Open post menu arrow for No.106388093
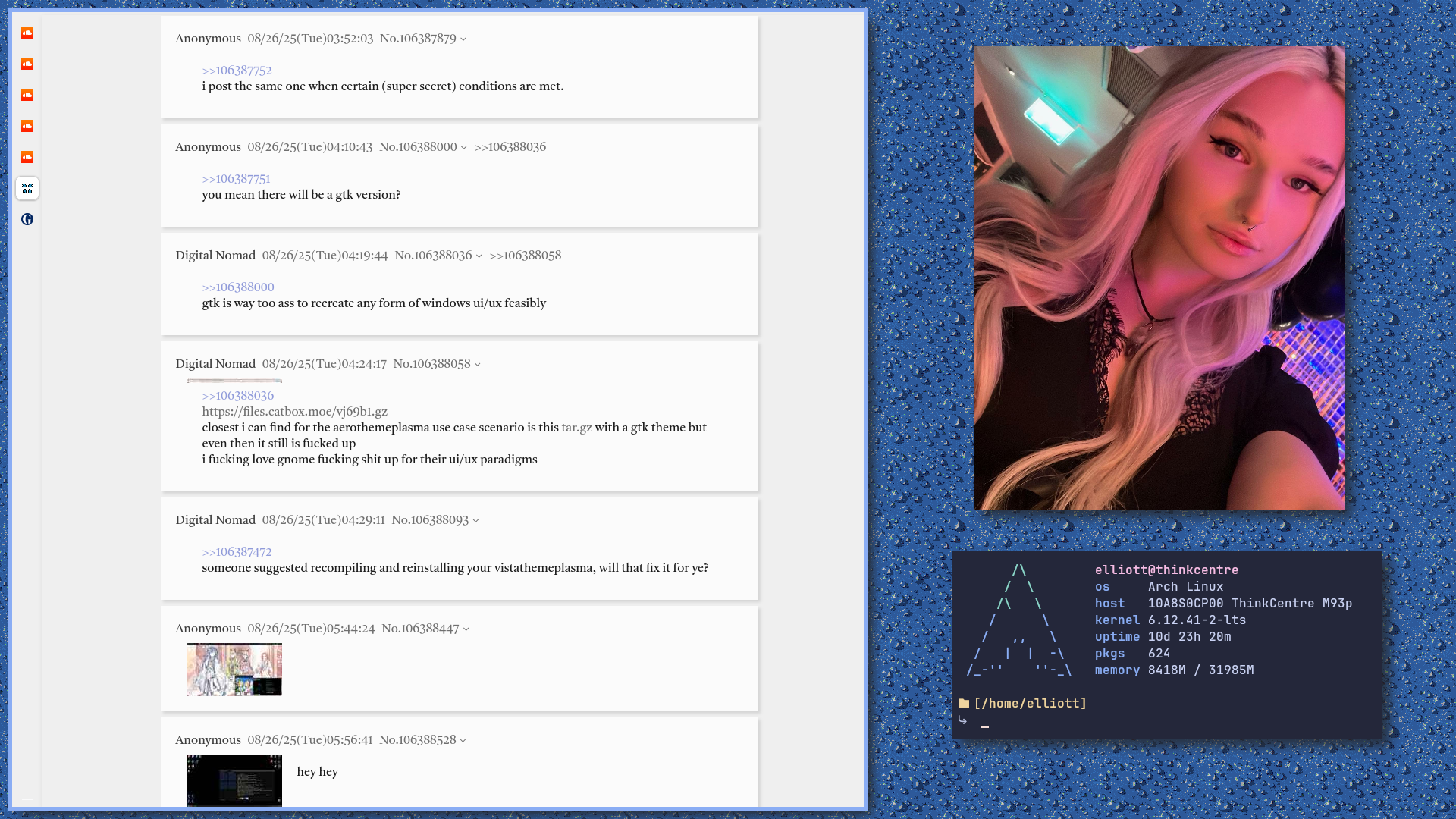Image resolution: width=1456 pixels, height=819 pixels. pyautogui.click(x=476, y=521)
